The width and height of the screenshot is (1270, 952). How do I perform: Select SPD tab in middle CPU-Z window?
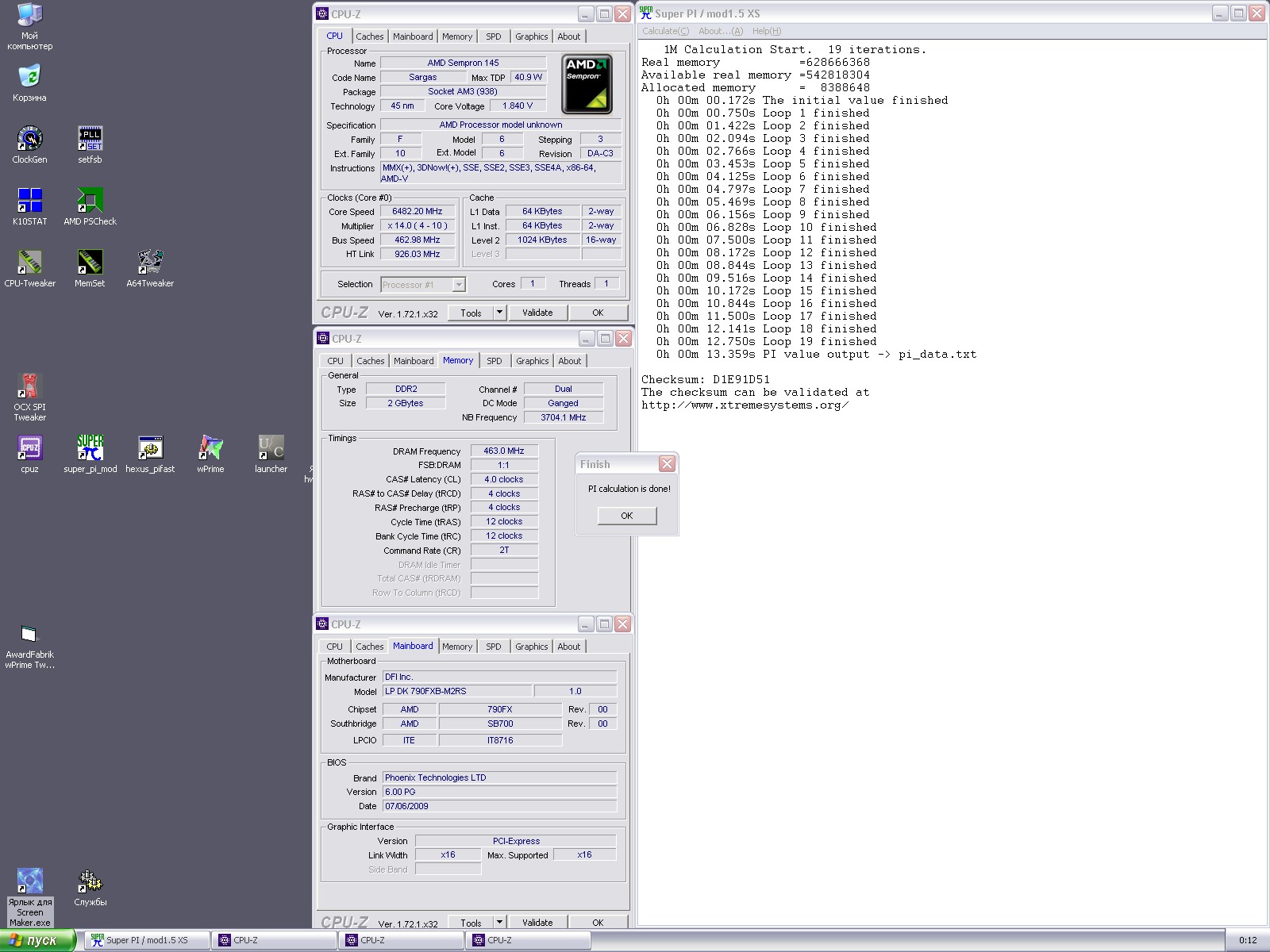point(495,361)
